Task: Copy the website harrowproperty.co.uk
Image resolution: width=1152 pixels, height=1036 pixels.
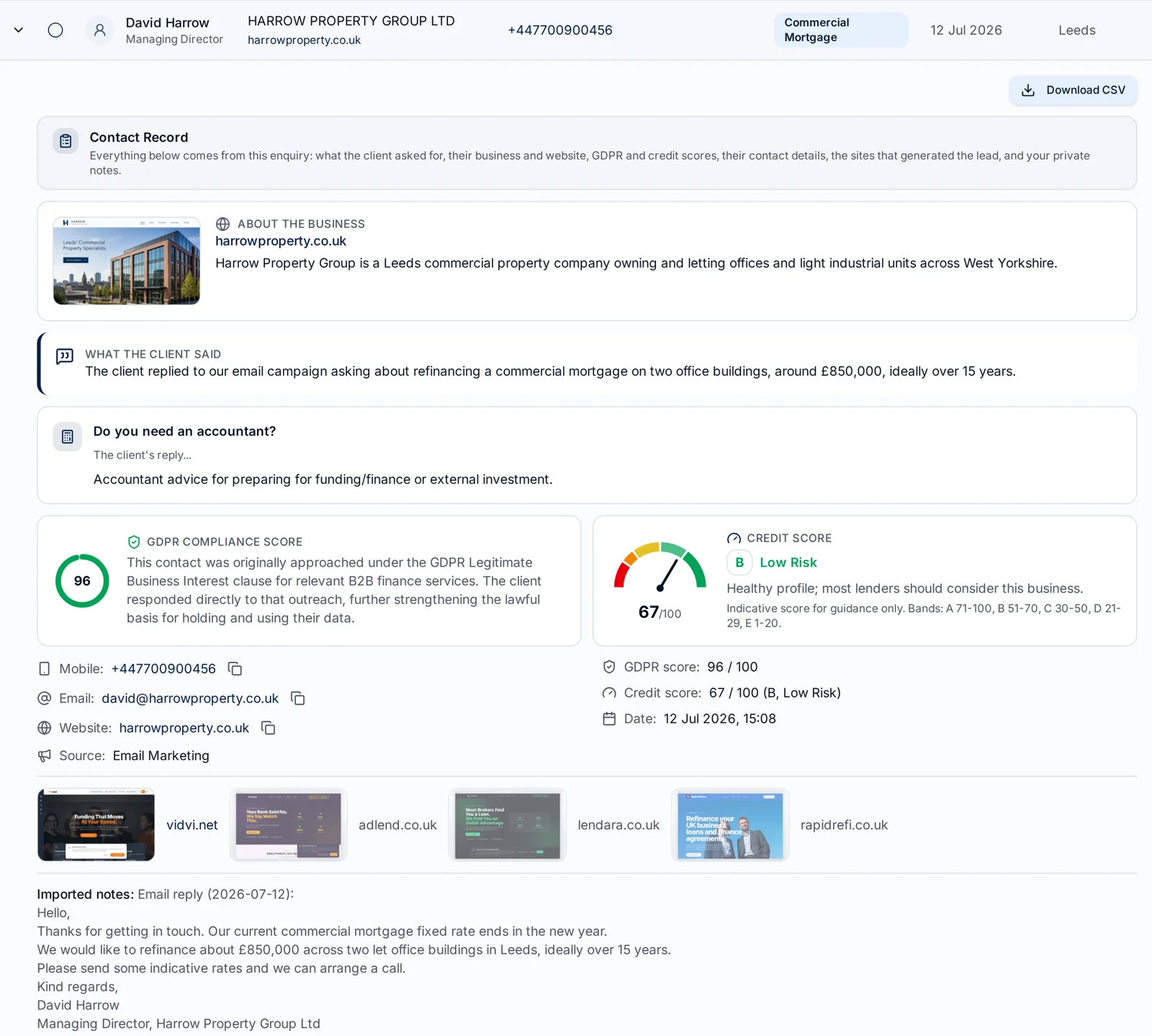Action: click(269, 728)
